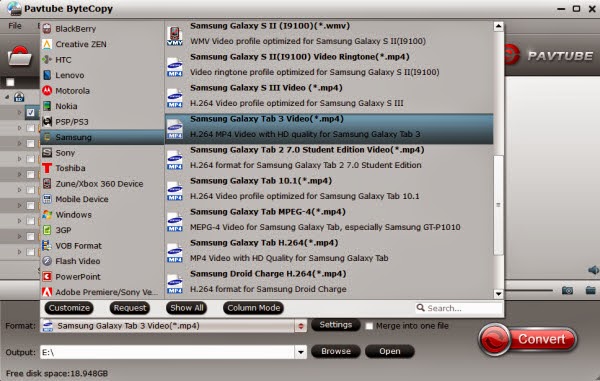The height and width of the screenshot is (381, 600).
Task: Expand the first checked title row
Action: coord(20,112)
